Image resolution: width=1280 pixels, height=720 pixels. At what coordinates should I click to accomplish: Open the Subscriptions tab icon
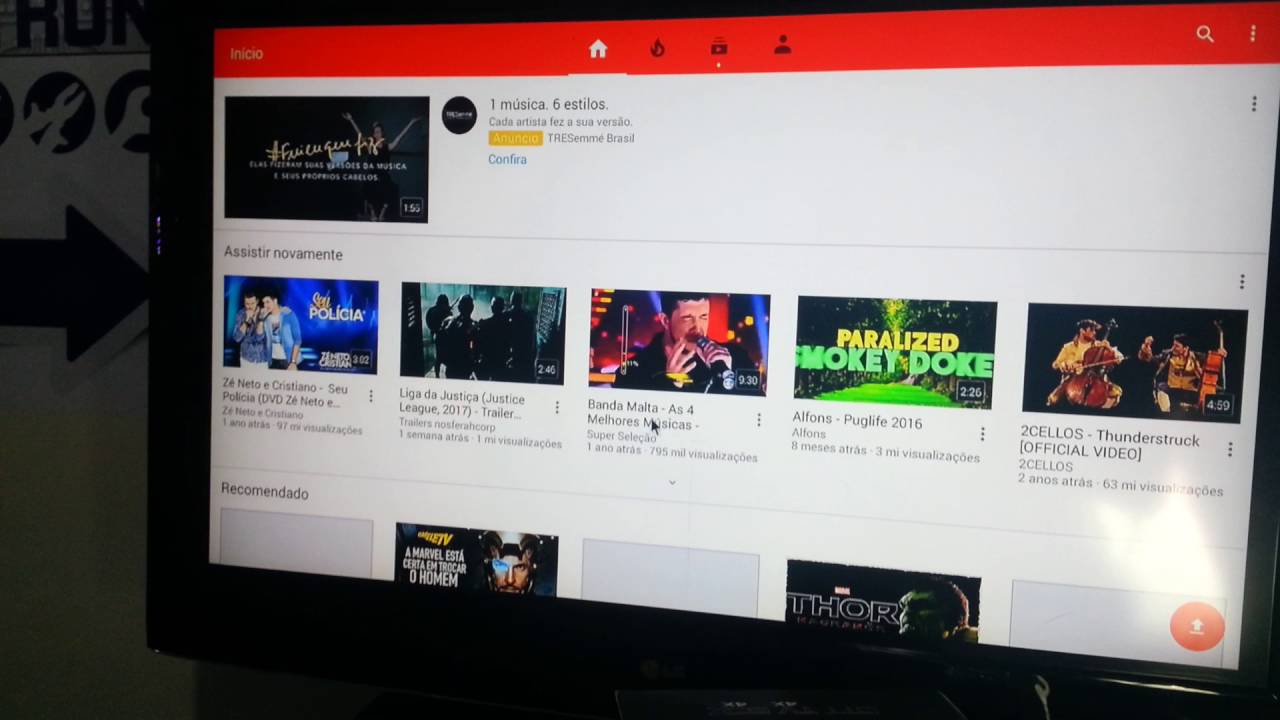[x=718, y=47]
